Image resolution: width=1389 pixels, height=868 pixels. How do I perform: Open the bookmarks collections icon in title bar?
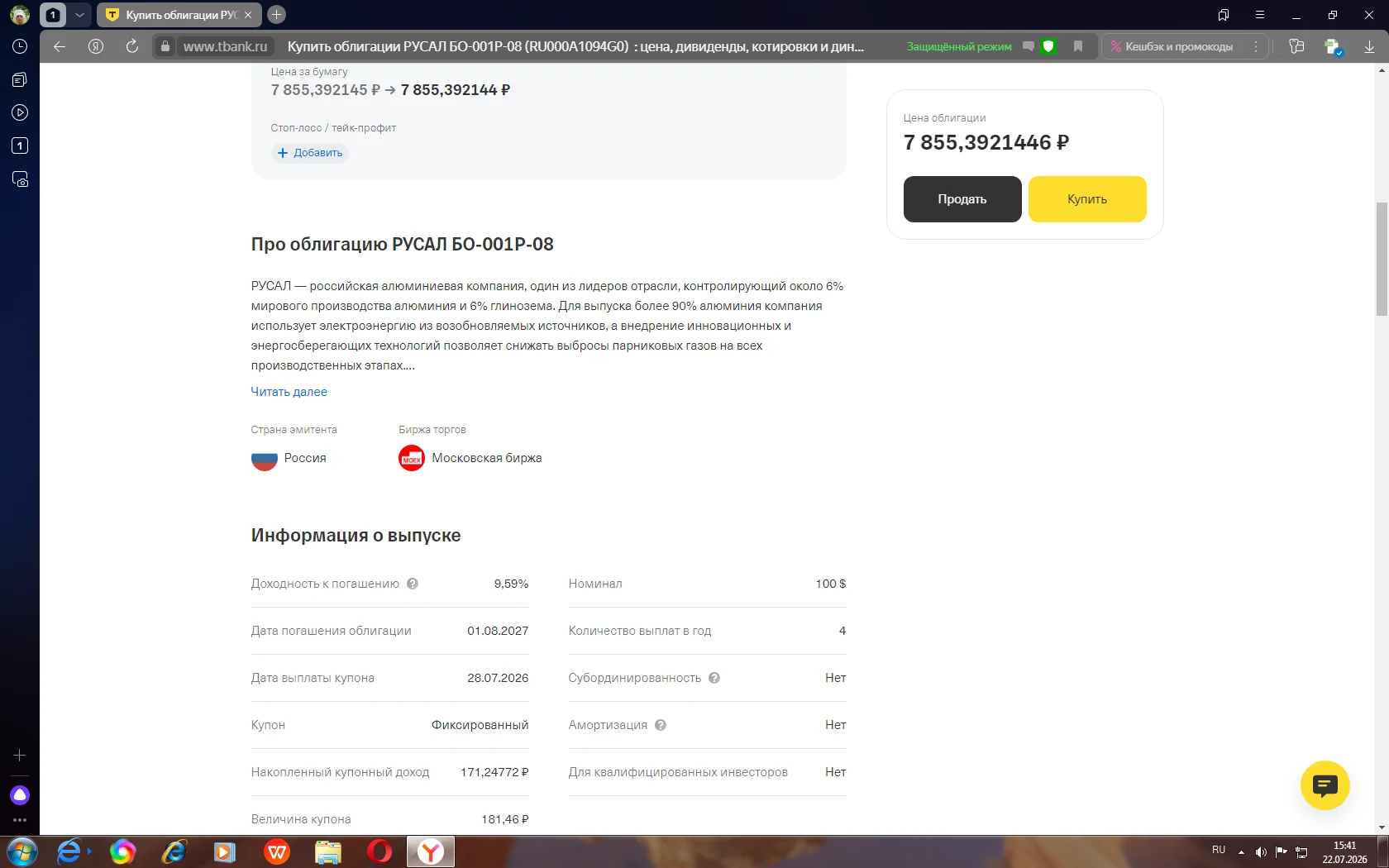(x=1224, y=15)
